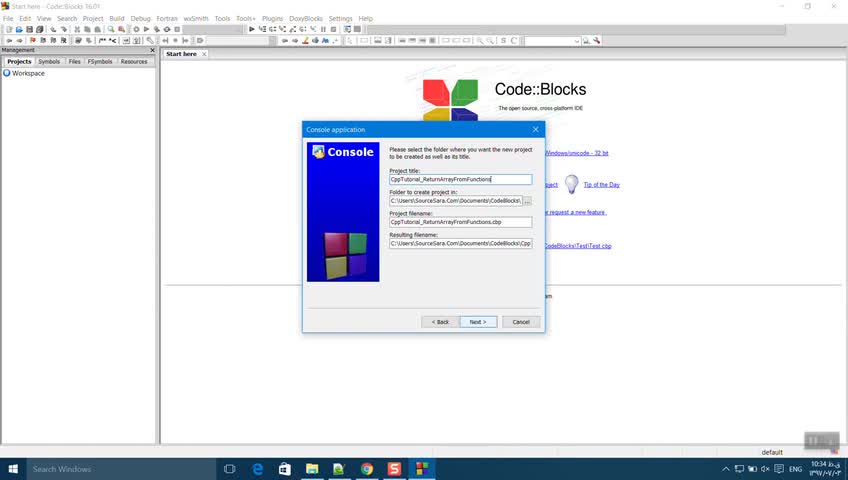Select the Start here editor tab

[x=182, y=54]
